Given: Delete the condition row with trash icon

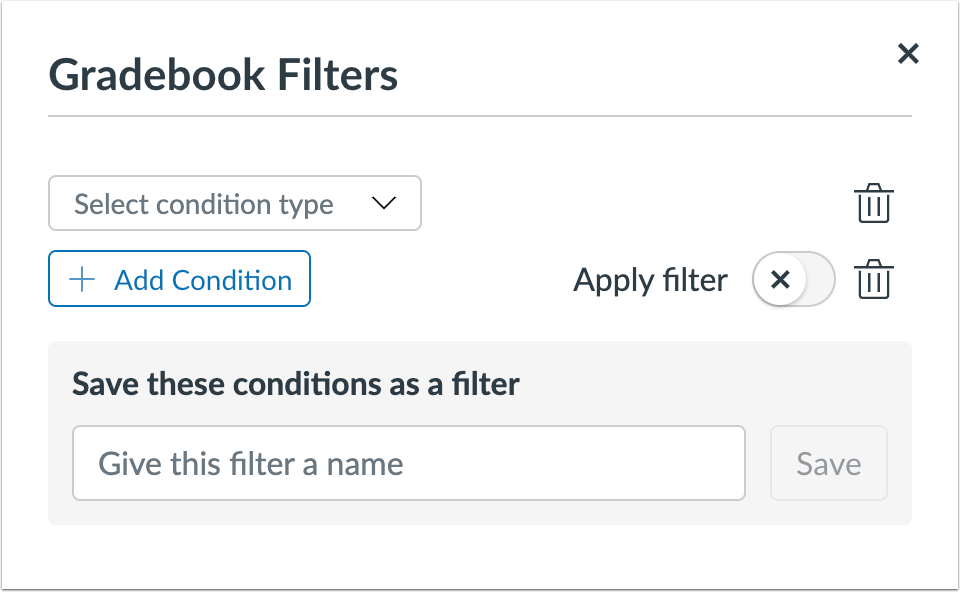Looking at the screenshot, I should point(873,203).
